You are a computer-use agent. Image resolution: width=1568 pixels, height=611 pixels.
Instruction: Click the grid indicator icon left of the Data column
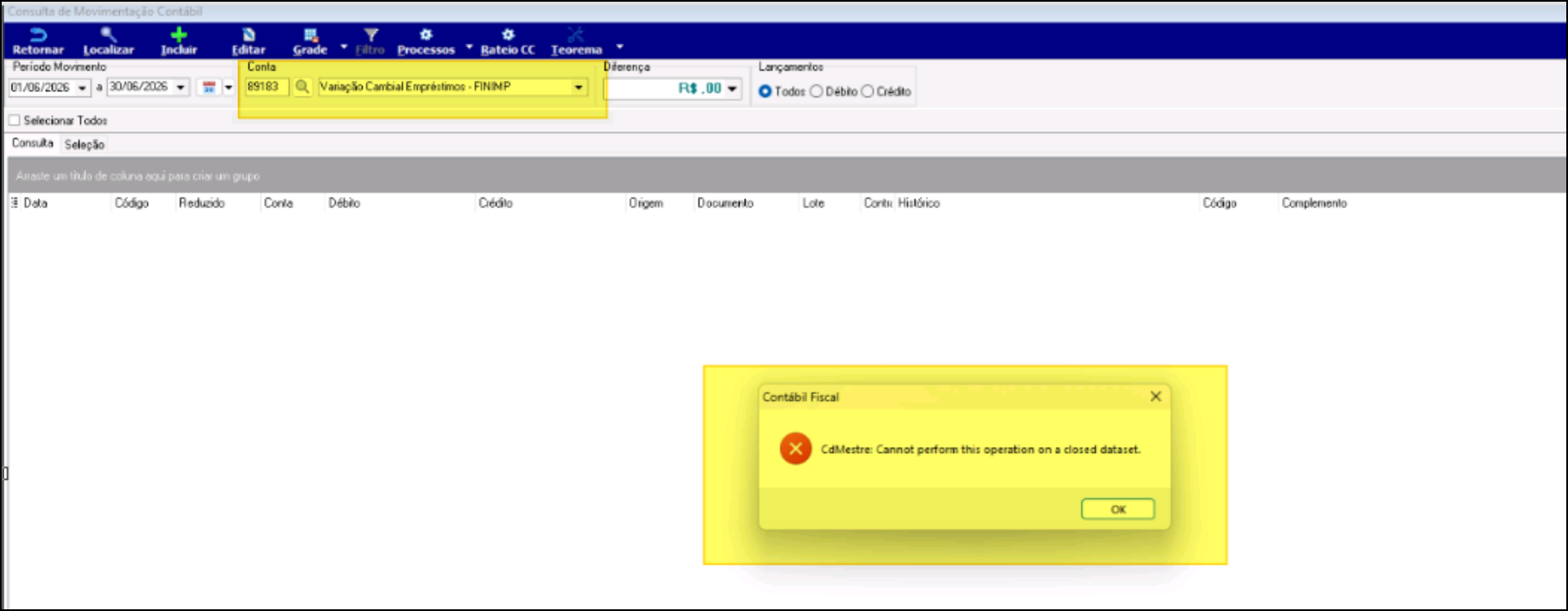15,203
